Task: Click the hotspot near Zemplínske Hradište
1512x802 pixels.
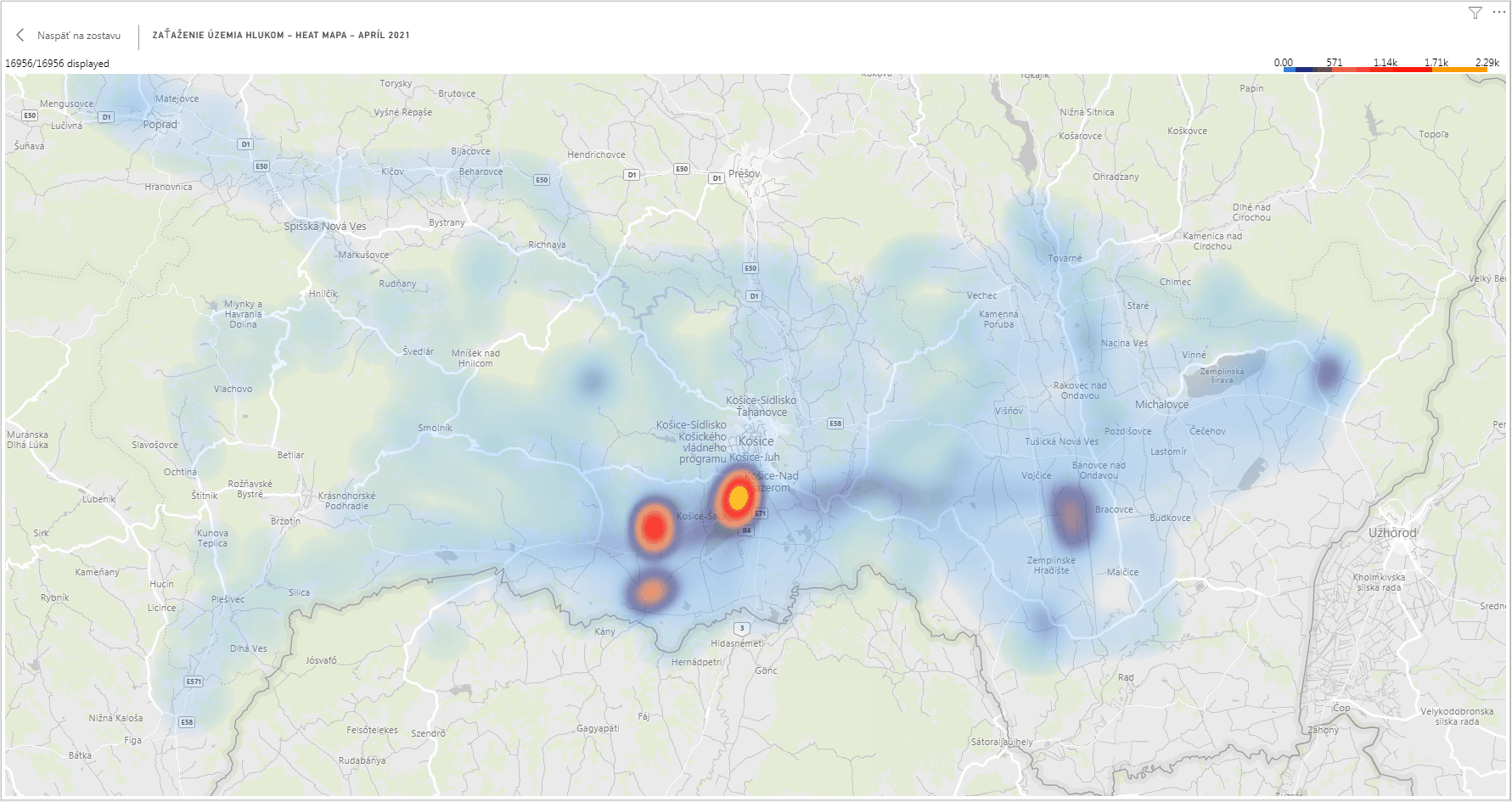Action: (x=1071, y=516)
